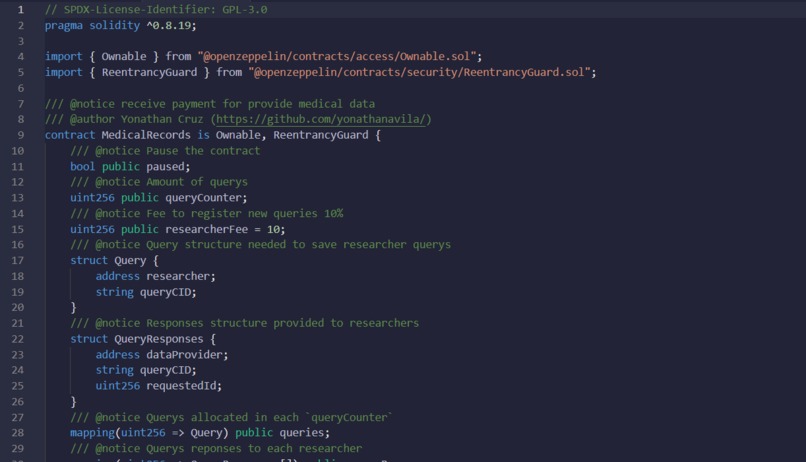Click line number 1 in the gutter
This screenshot has height=462, width=806.
[21, 9]
